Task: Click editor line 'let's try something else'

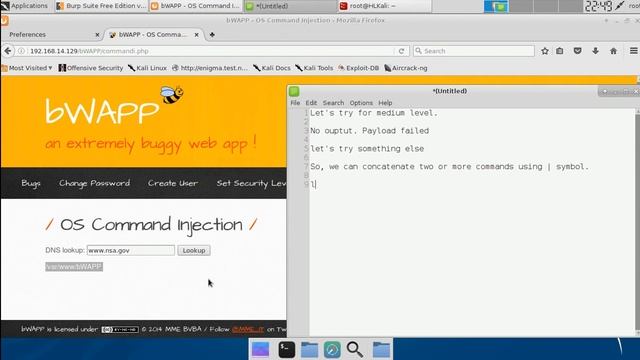Action: (x=367, y=149)
